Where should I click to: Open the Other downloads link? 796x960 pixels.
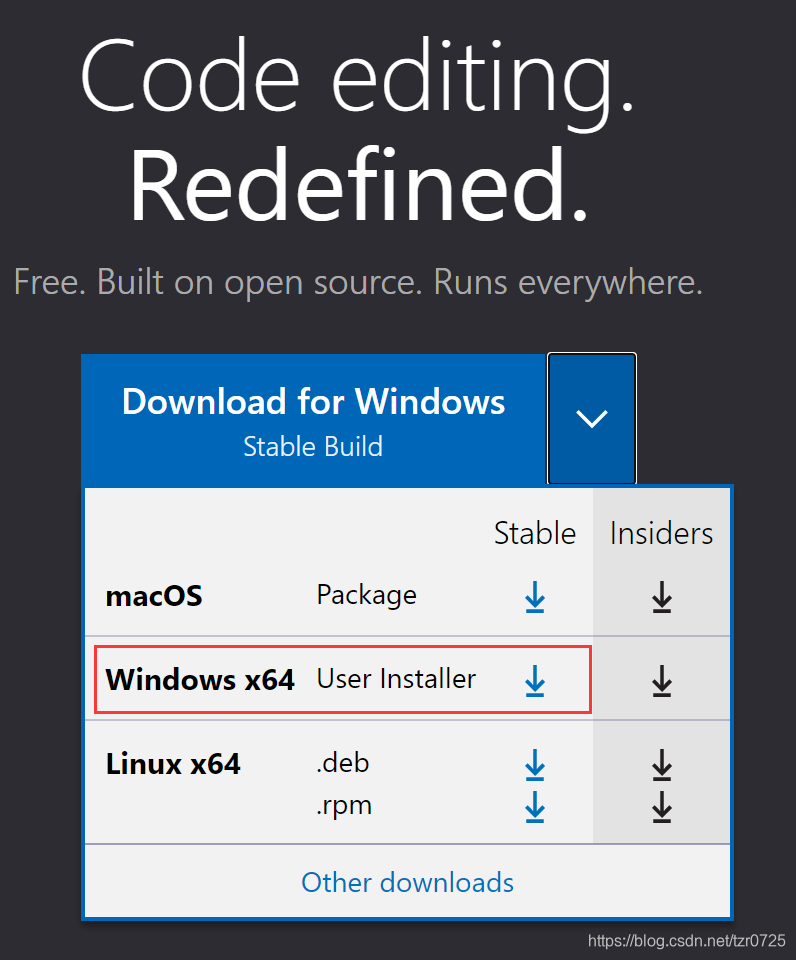coord(407,882)
